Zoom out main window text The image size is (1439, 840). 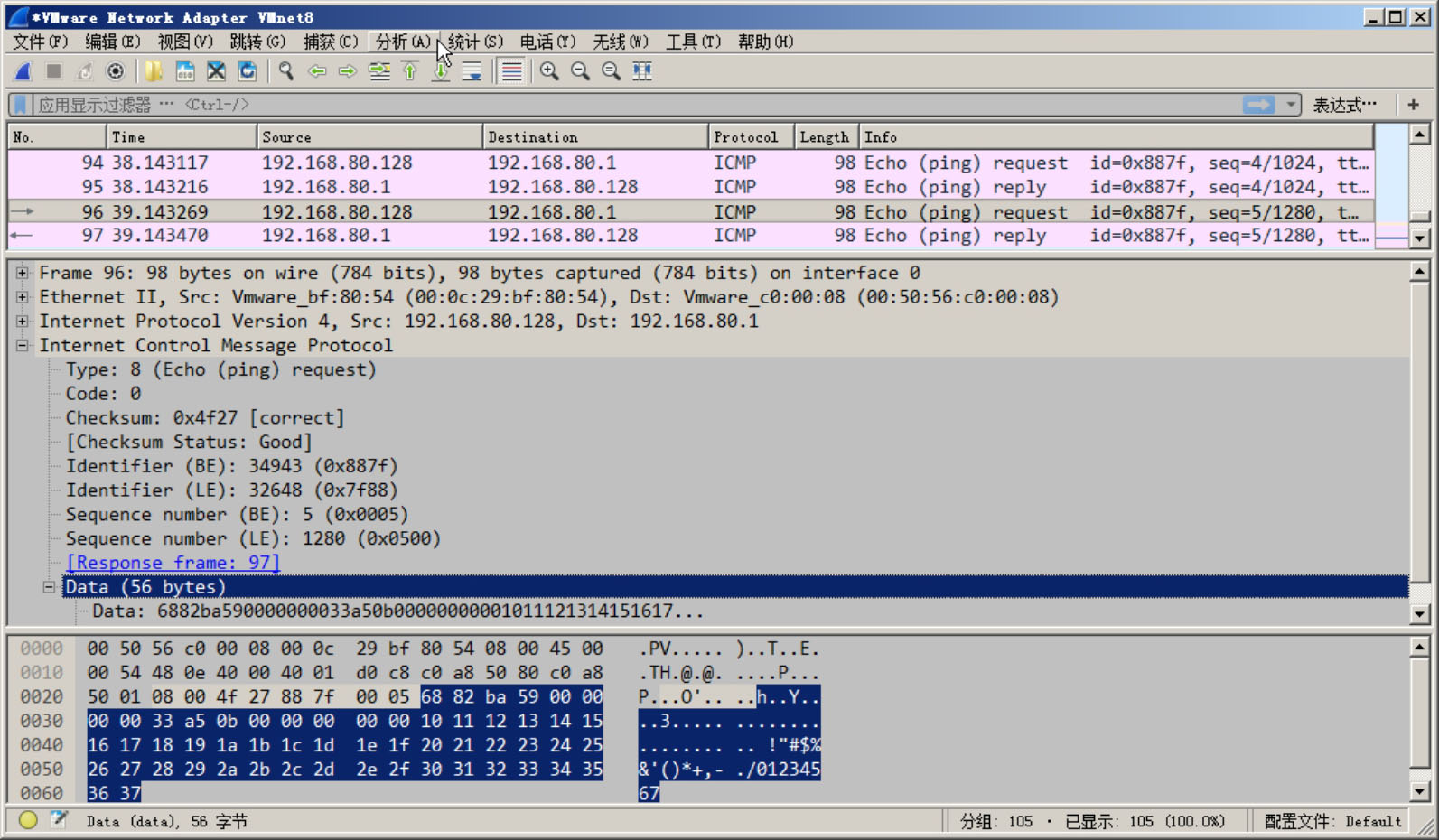pyautogui.click(x=580, y=71)
